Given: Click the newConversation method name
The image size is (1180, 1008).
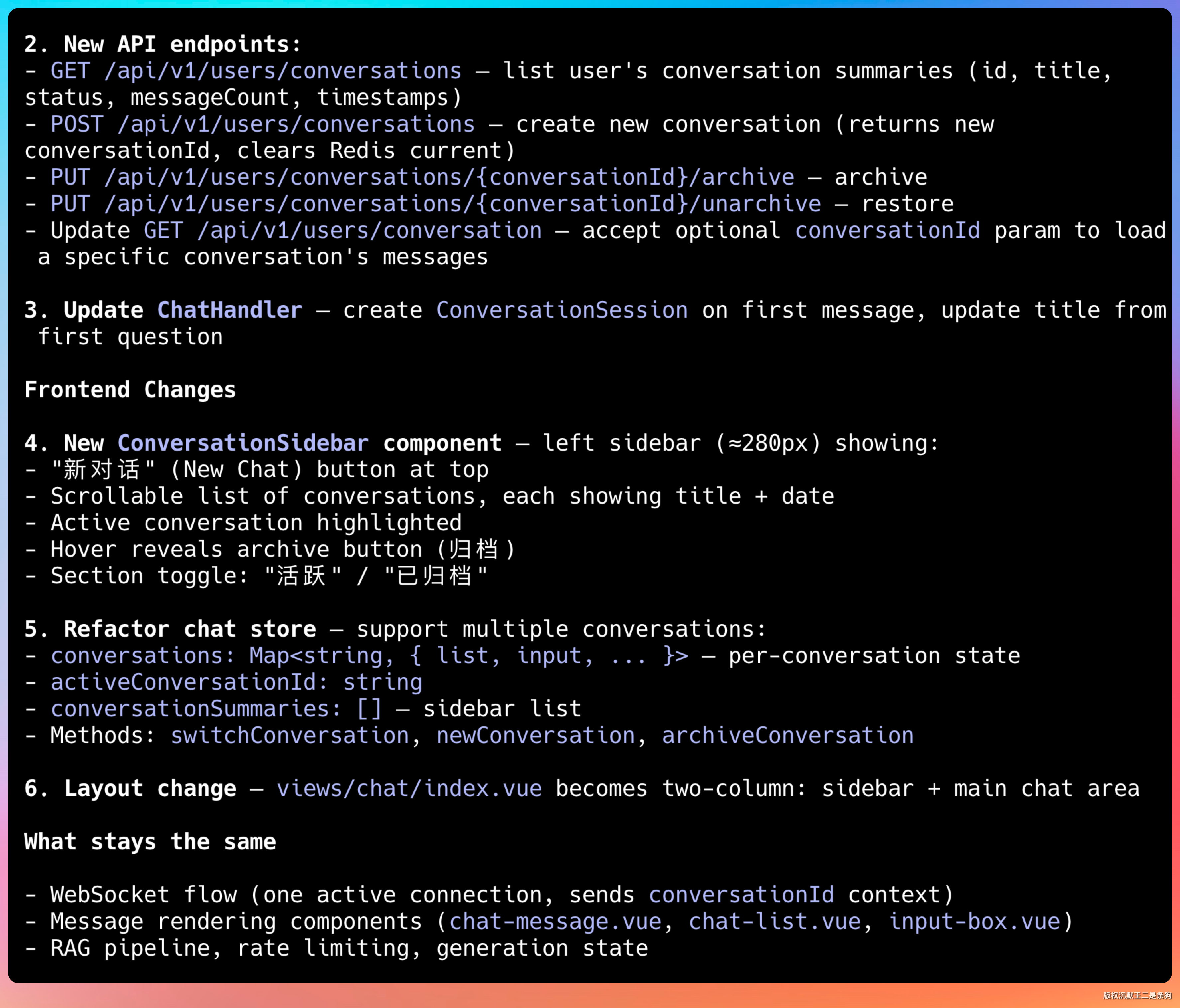Looking at the screenshot, I should coord(535,735).
